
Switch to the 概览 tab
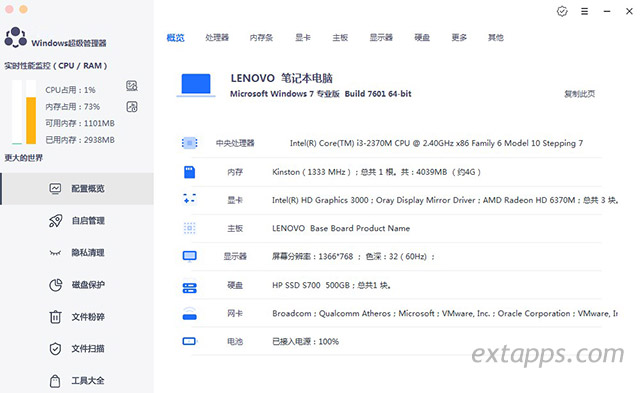(x=176, y=38)
